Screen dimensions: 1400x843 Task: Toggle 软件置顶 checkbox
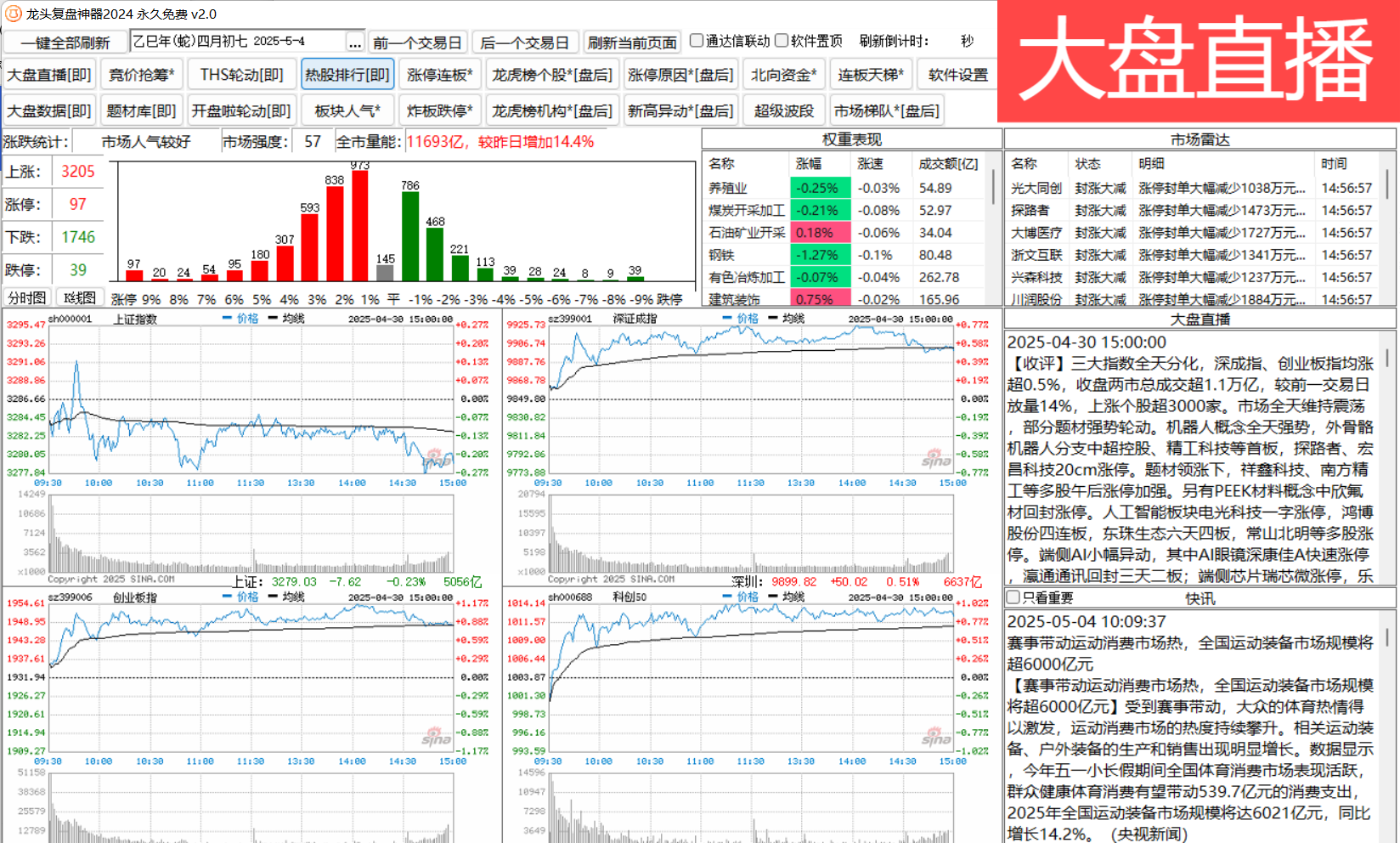pyautogui.click(x=782, y=41)
